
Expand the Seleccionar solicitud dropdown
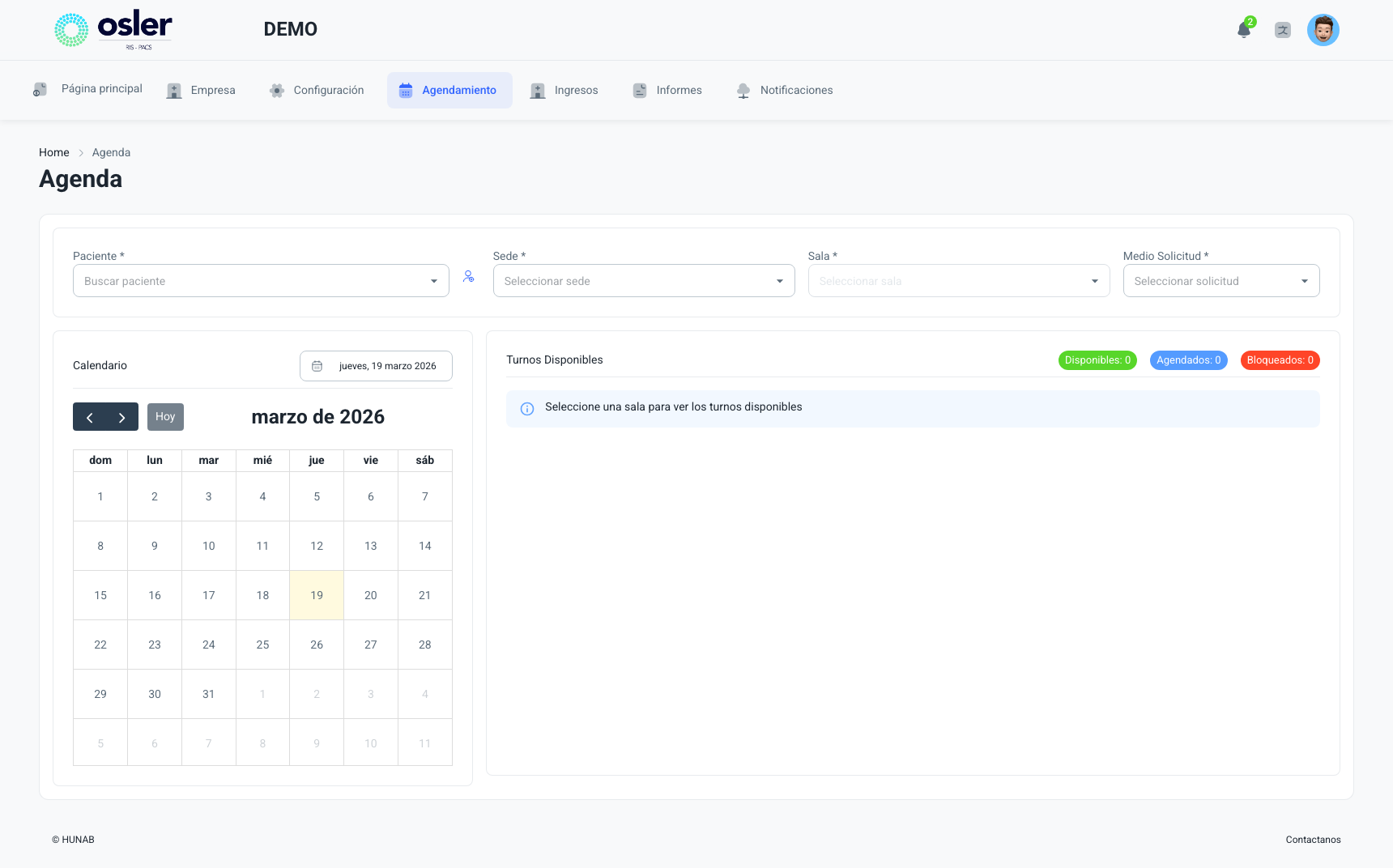pos(1221,281)
